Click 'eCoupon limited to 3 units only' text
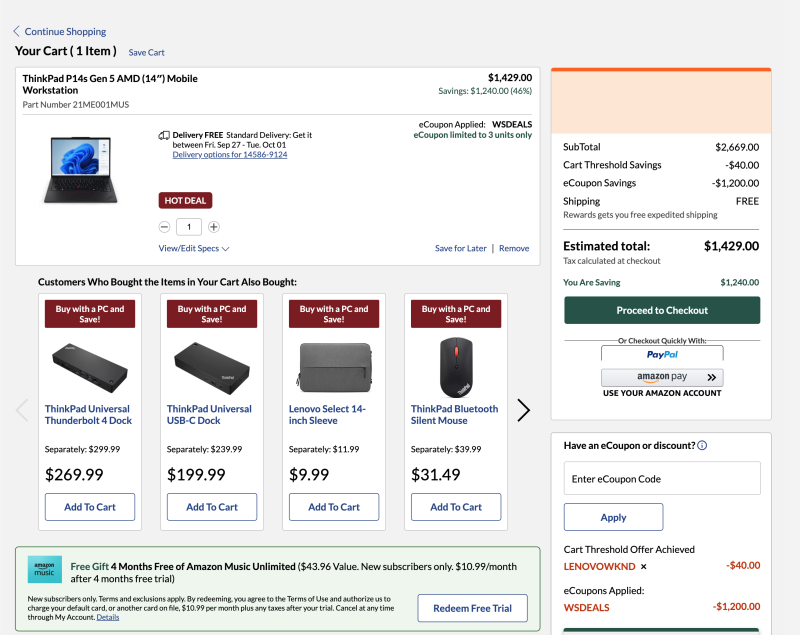 tap(472, 135)
